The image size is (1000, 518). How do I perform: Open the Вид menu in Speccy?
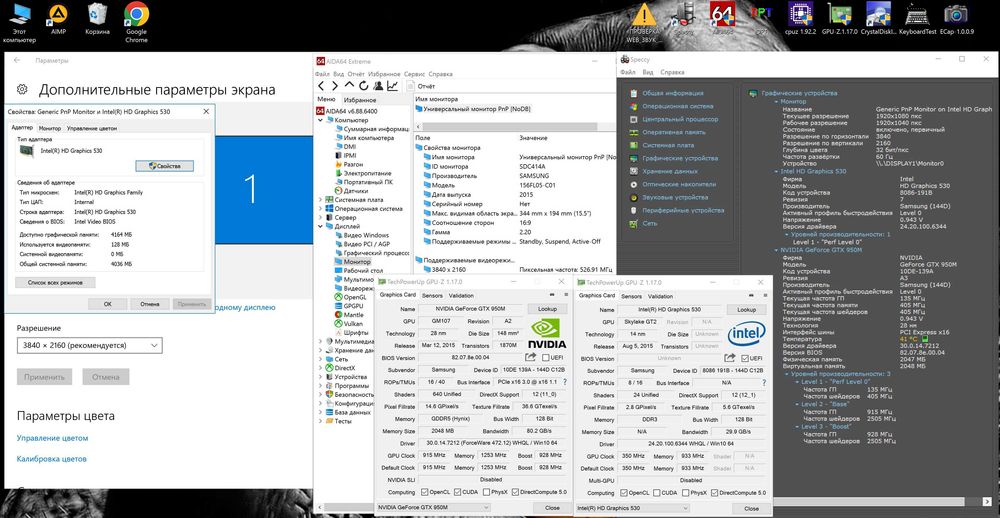pyautogui.click(x=647, y=72)
